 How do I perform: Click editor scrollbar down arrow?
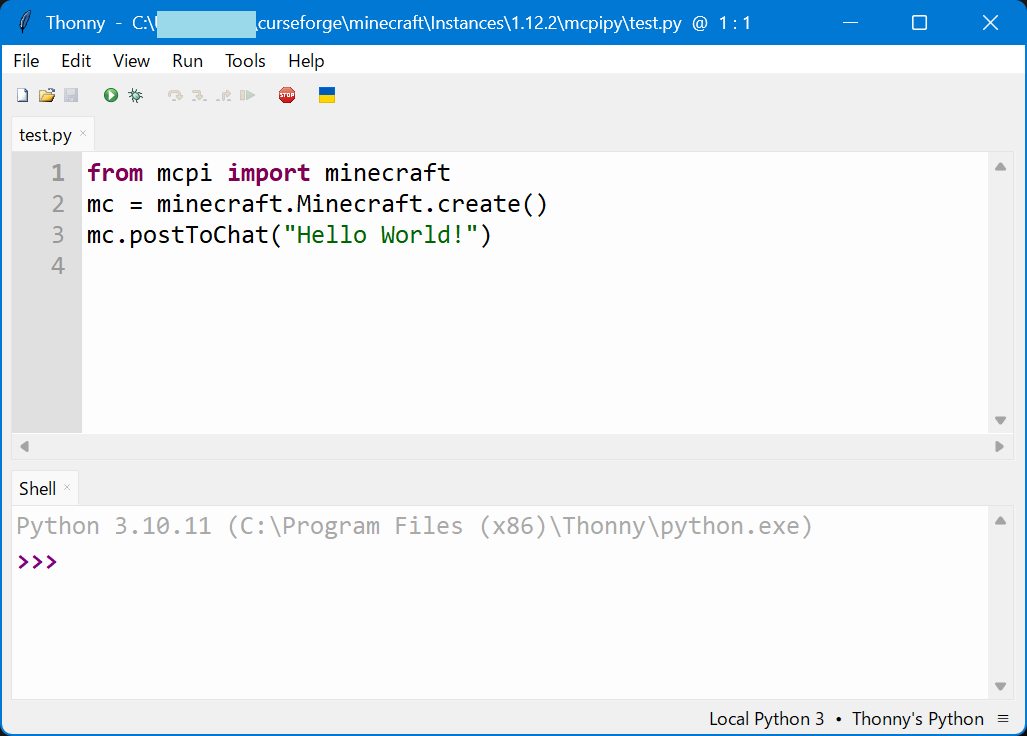point(1000,420)
